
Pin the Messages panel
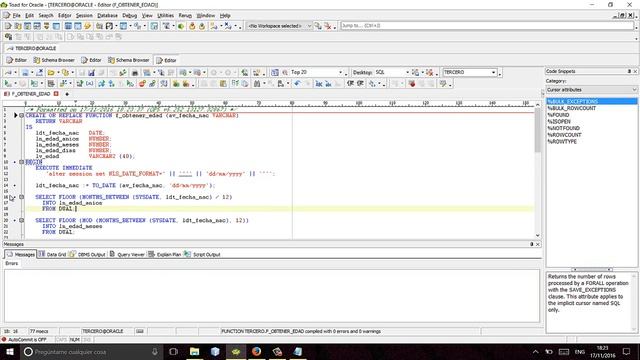[531, 244]
